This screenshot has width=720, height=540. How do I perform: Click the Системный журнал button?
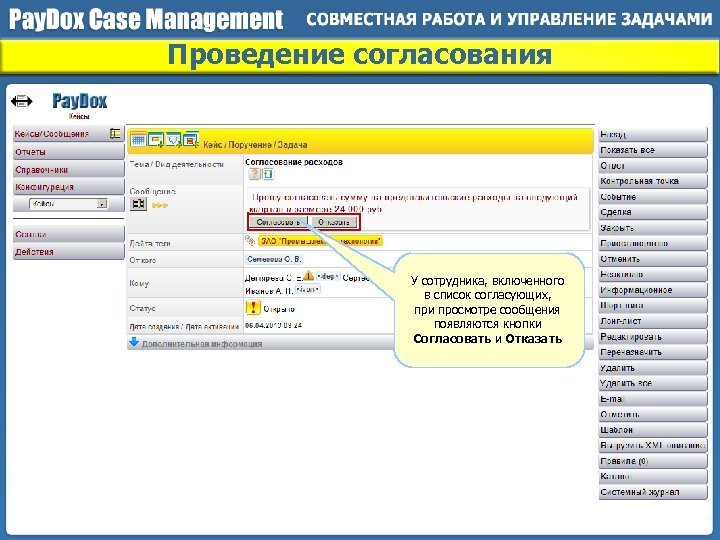coord(652,492)
